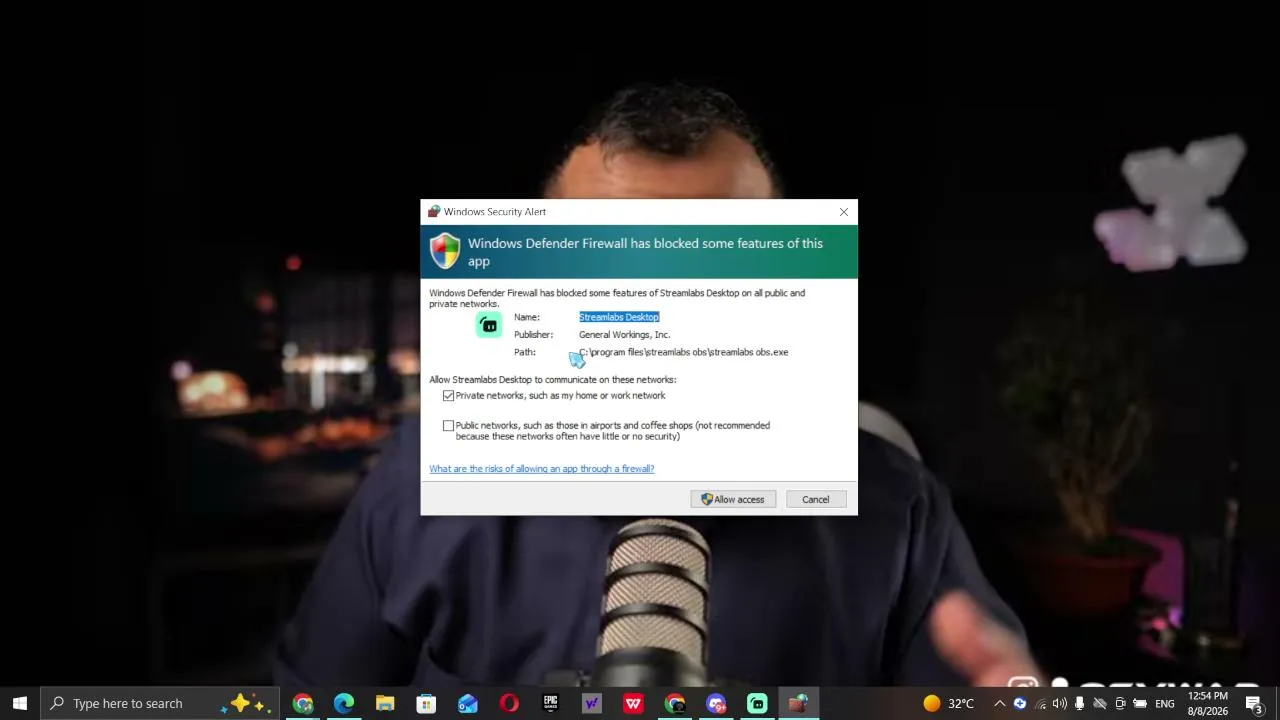Open the clock and calendar flyout

pos(1208,703)
